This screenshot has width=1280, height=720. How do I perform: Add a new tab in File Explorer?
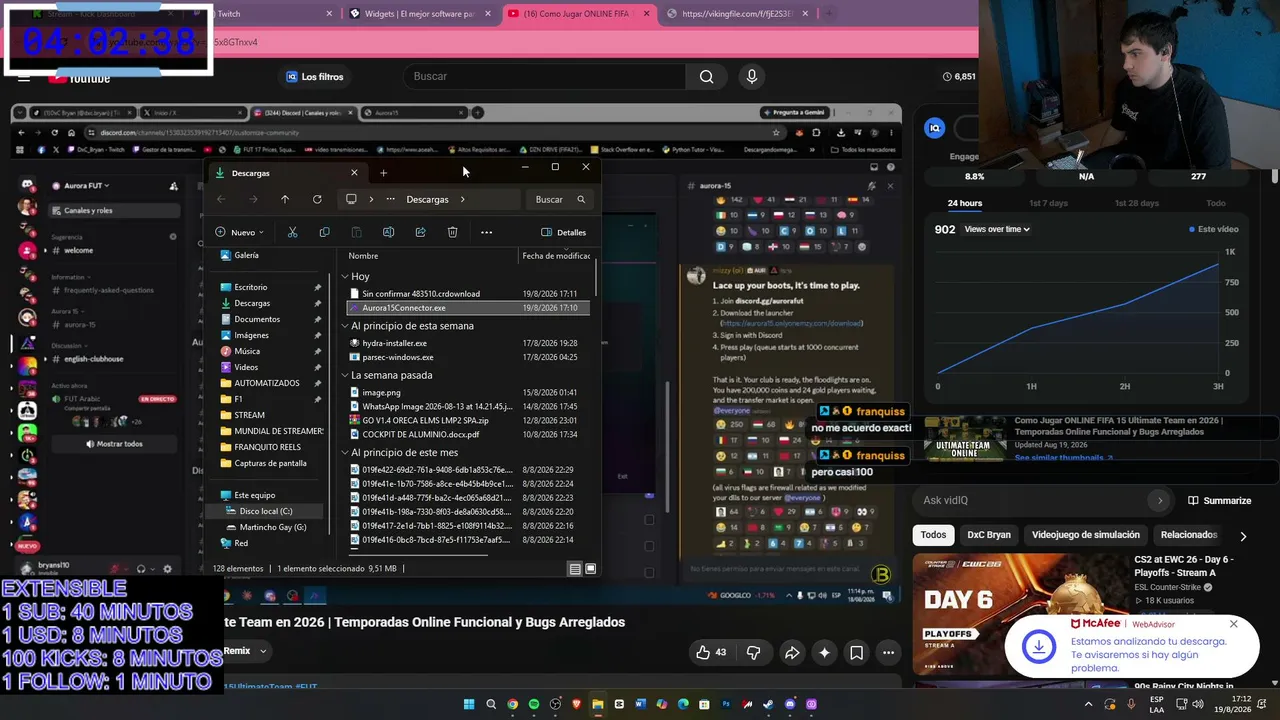(383, 173)
